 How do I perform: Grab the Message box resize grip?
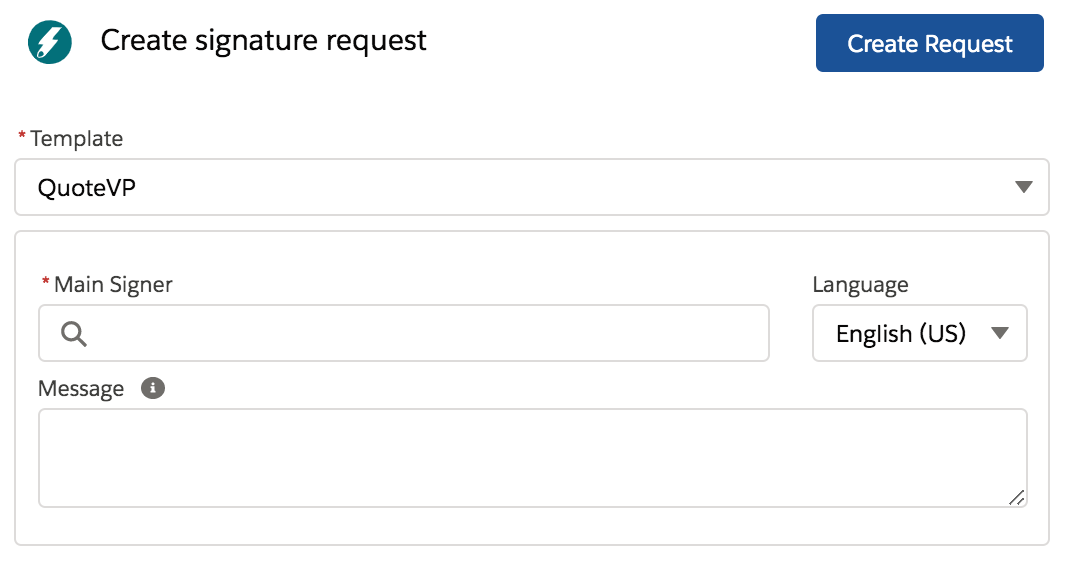1016,497
